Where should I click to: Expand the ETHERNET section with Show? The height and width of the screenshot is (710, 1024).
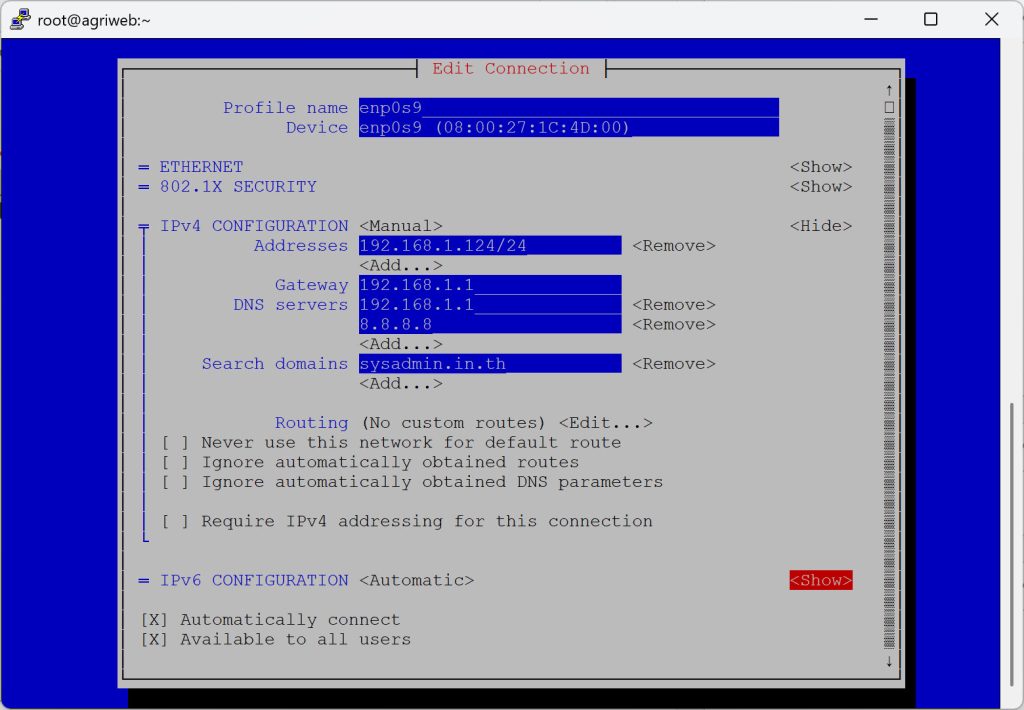(820, 167)
